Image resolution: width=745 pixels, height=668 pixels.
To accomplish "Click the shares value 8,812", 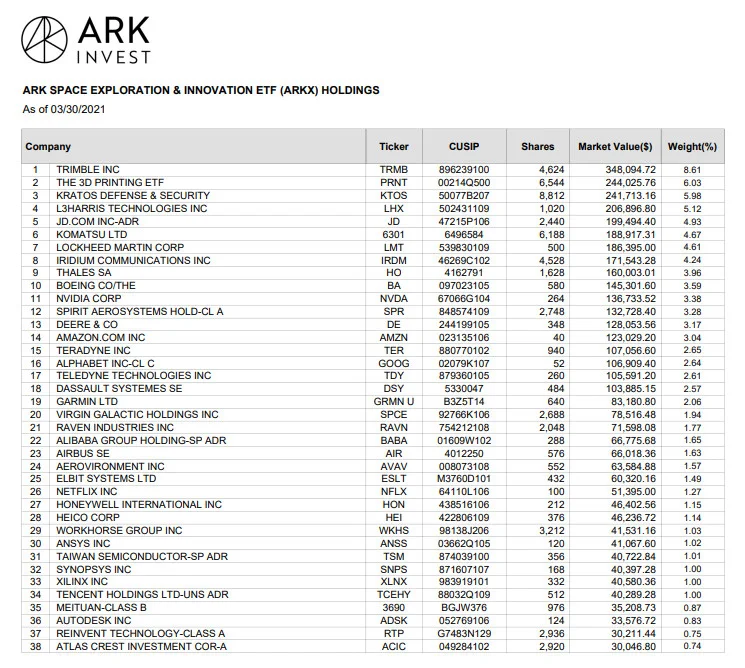I will tap(552, 195).
